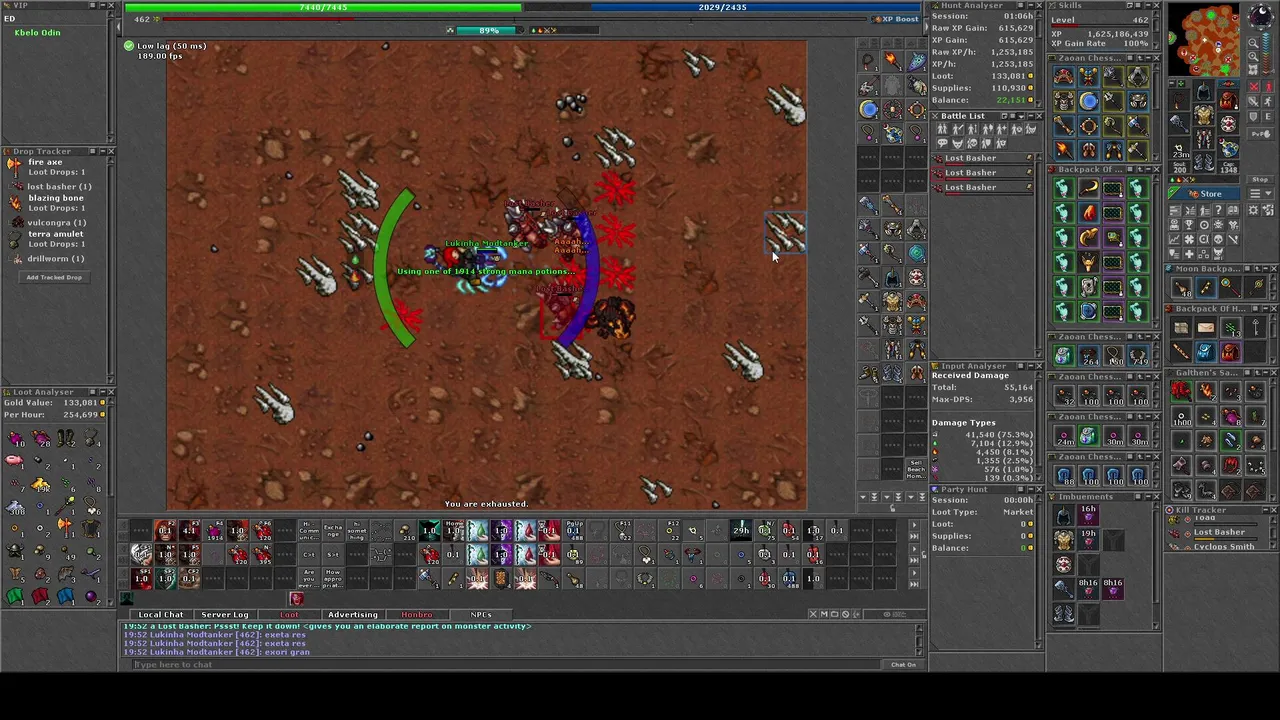Click the amulet equipment slot
The height and width of the screenshot is (720, 1280).
pos(1178,99)
